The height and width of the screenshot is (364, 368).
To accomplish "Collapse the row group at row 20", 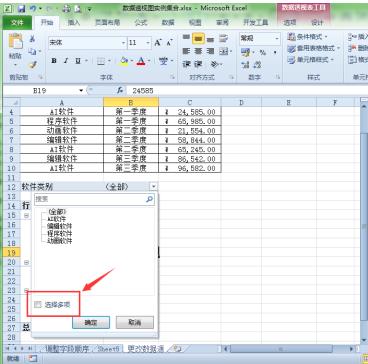I will (26, 263).
